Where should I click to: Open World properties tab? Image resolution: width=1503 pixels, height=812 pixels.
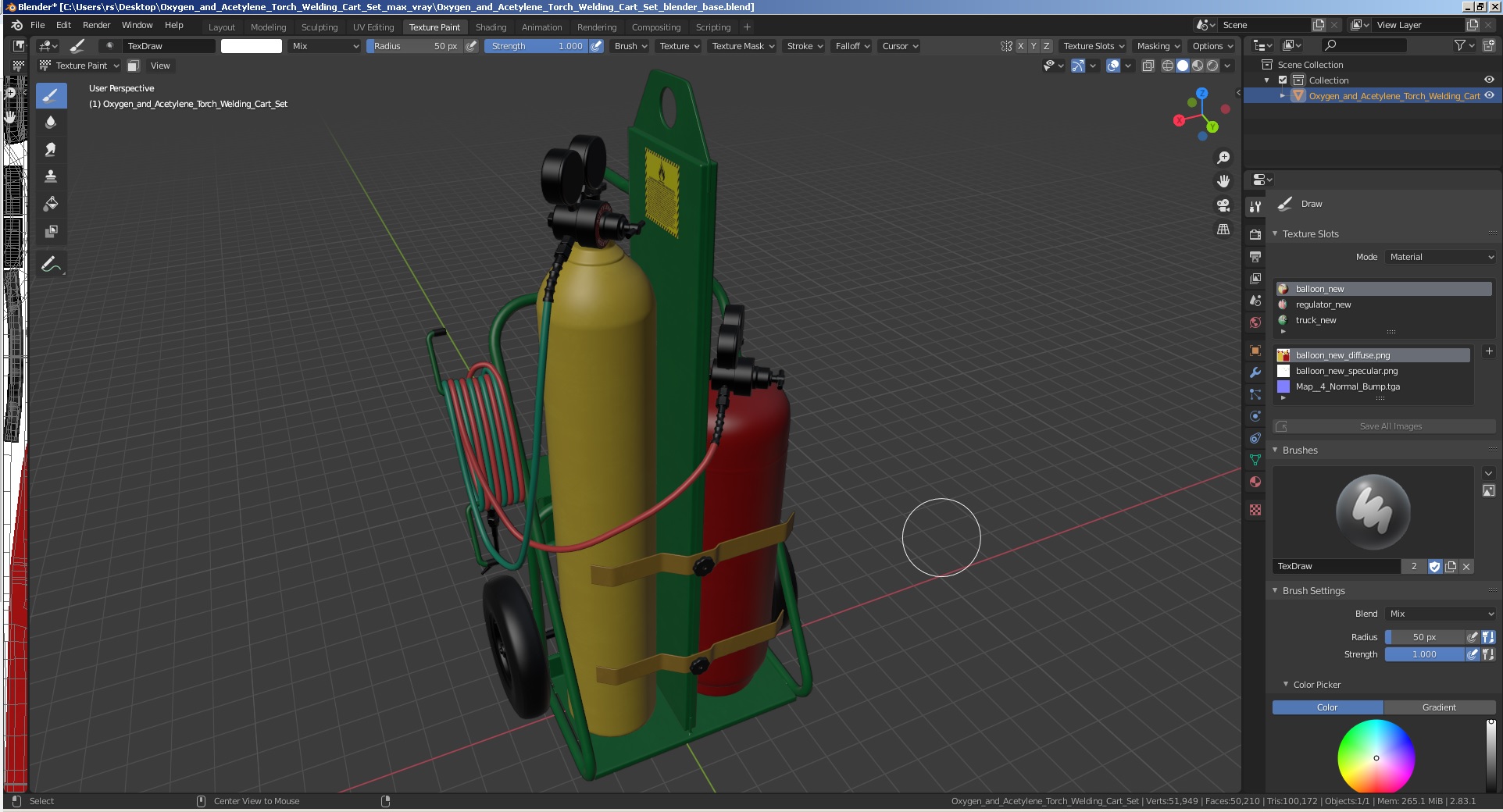(1255, 322)
